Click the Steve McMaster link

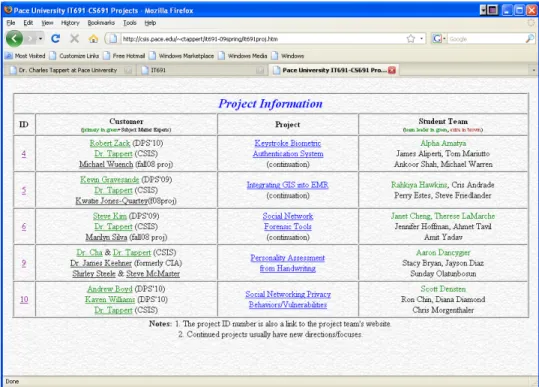[x=153, y=274]
